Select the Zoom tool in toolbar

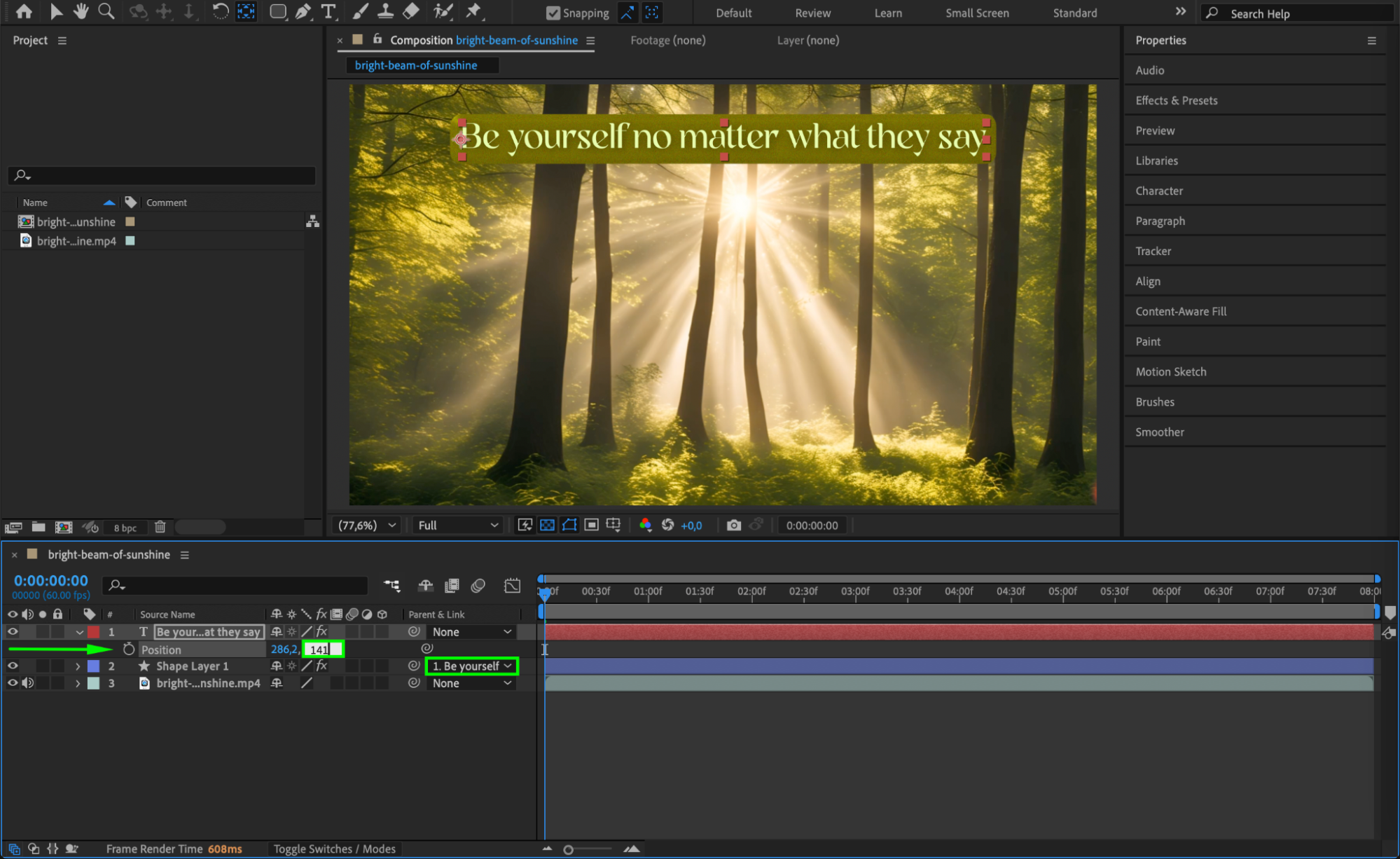click(x=106, y=11)
